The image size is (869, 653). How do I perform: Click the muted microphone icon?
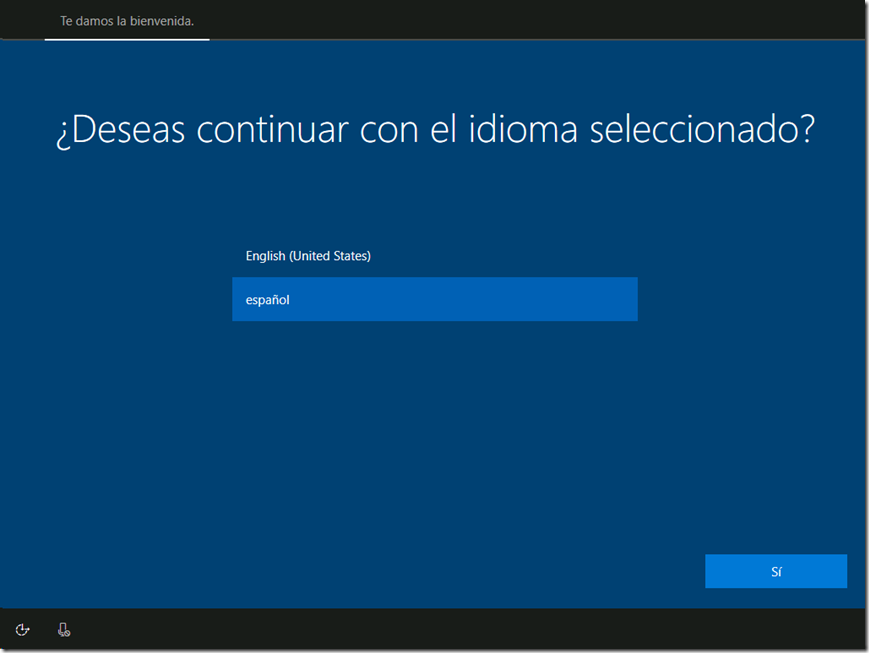tap(64, 629)
